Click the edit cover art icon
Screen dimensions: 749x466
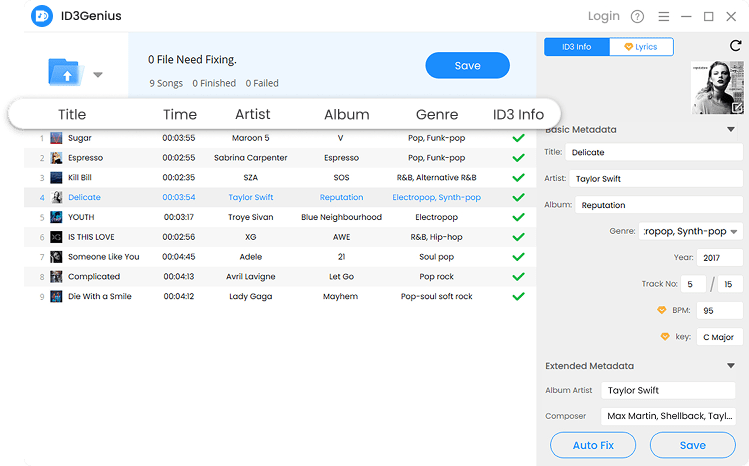tap(738, 107)
